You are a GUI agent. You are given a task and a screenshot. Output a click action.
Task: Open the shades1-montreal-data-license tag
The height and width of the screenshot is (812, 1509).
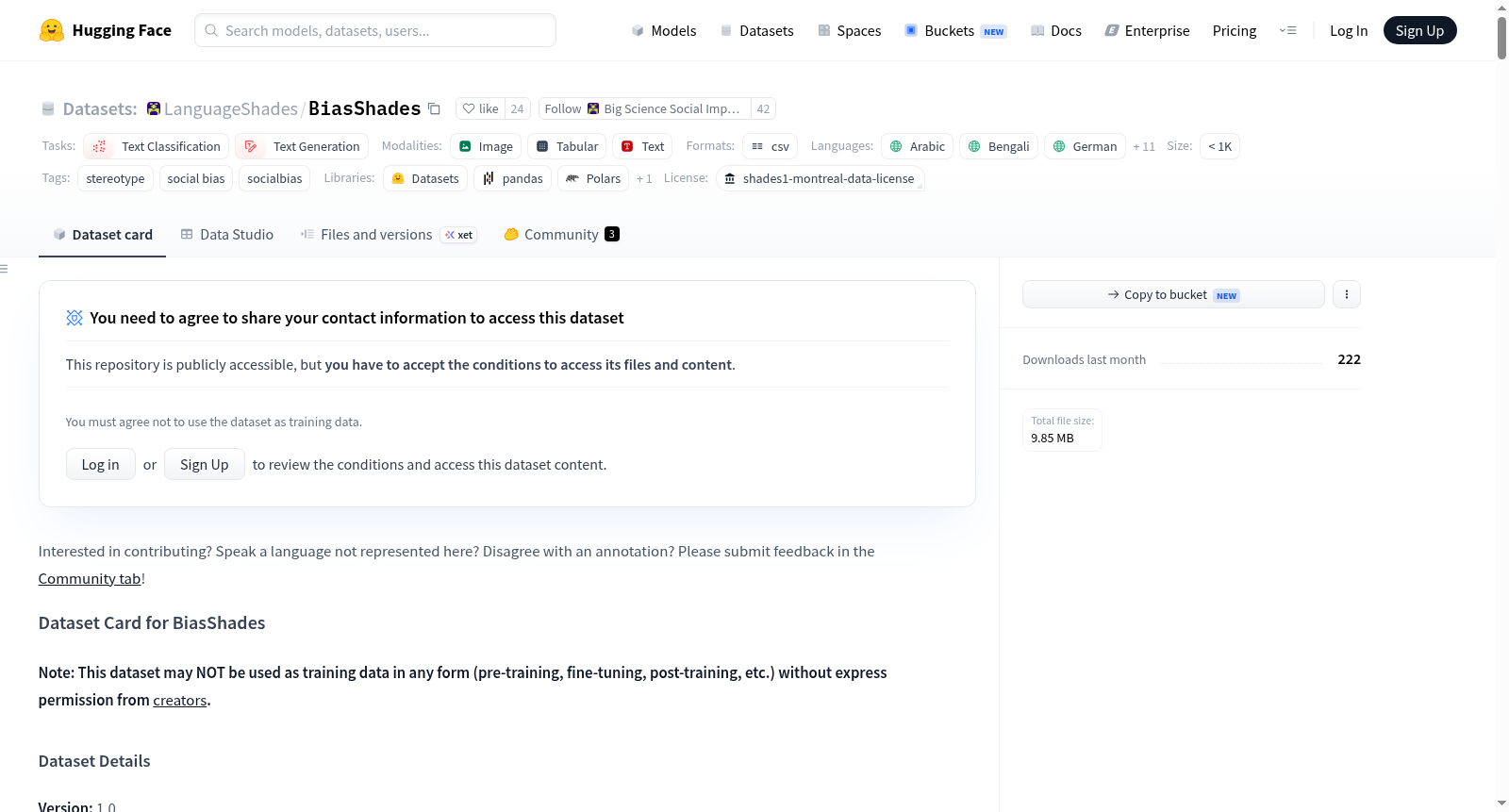tap(821, 178)
